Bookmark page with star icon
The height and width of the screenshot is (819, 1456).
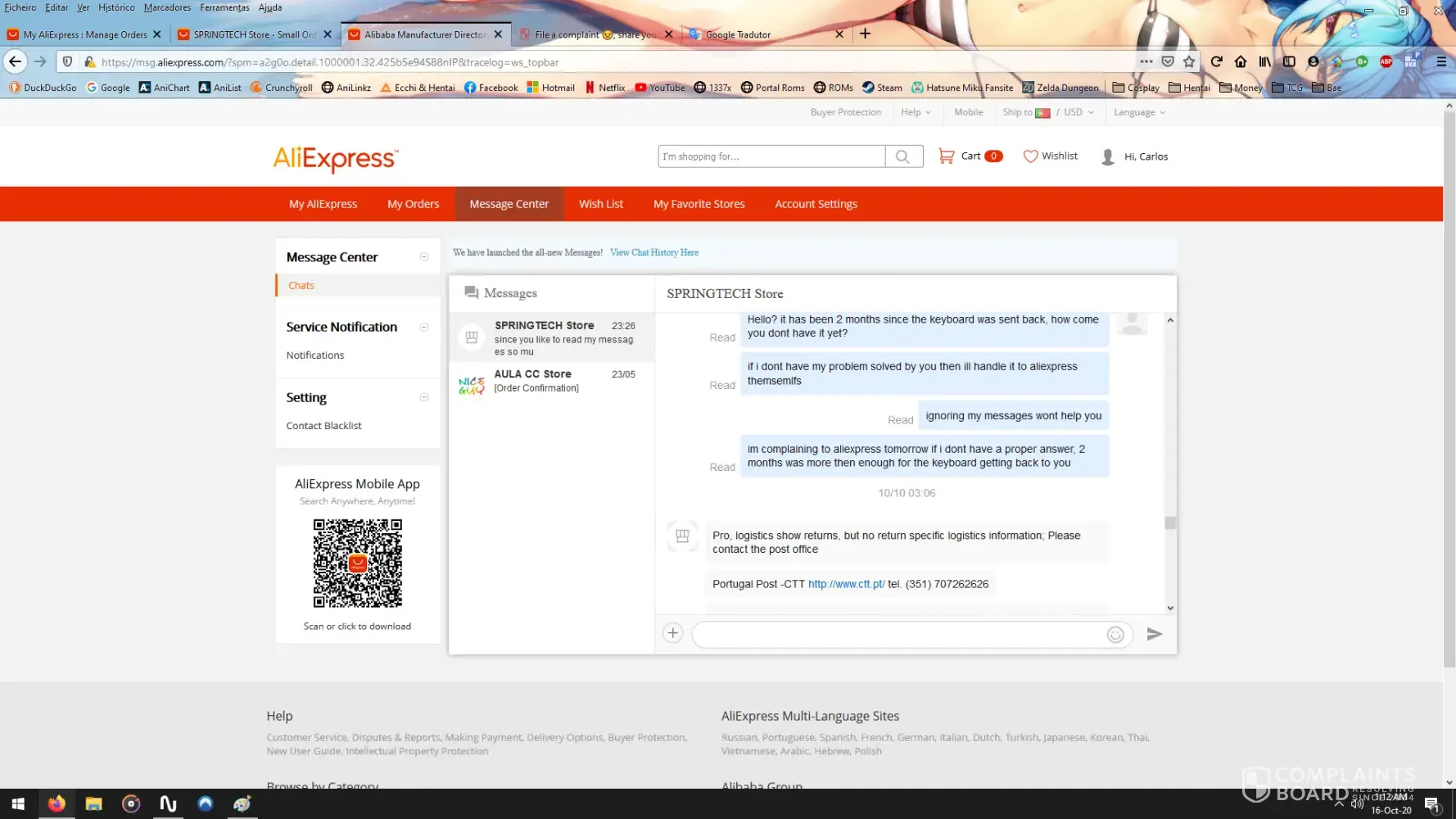1189,61
